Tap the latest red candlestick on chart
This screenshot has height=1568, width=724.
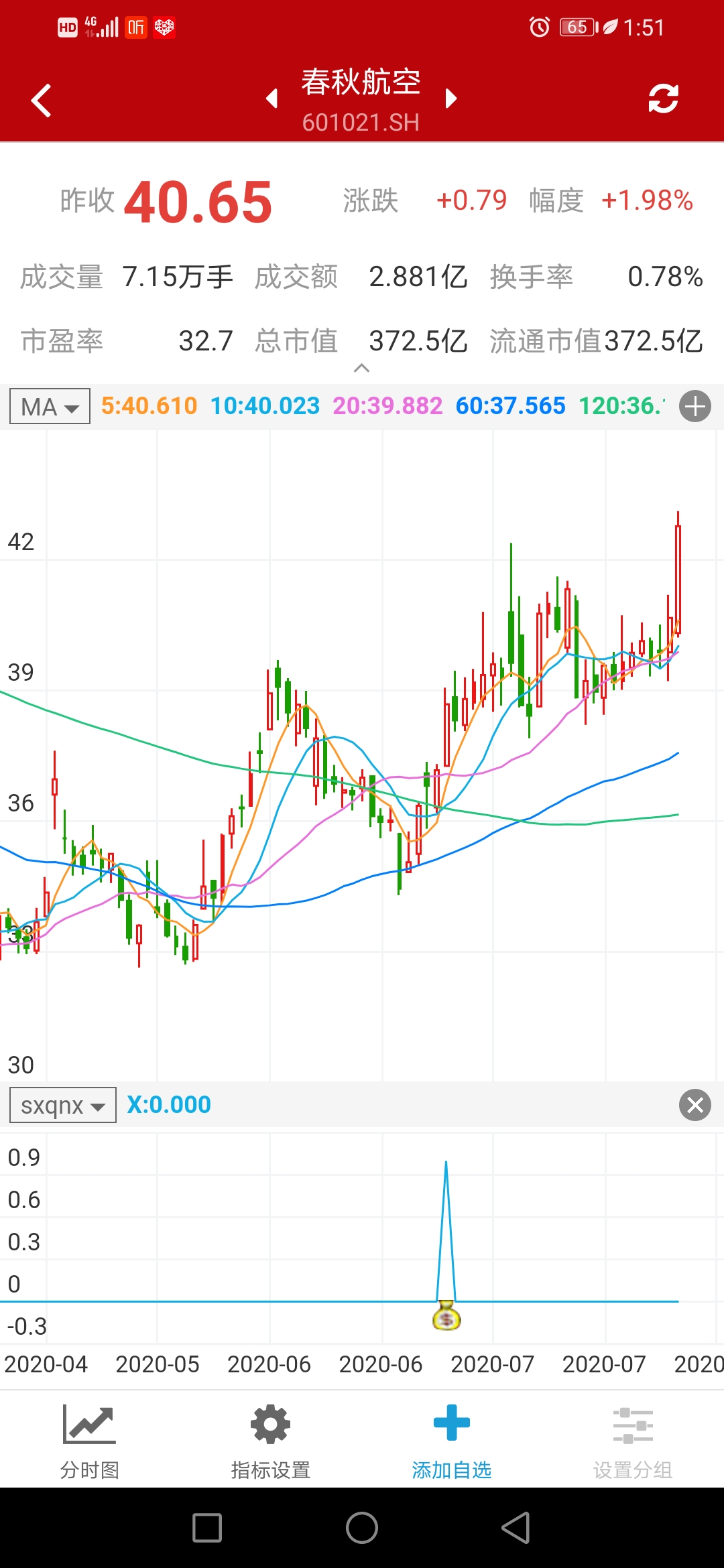678,576
